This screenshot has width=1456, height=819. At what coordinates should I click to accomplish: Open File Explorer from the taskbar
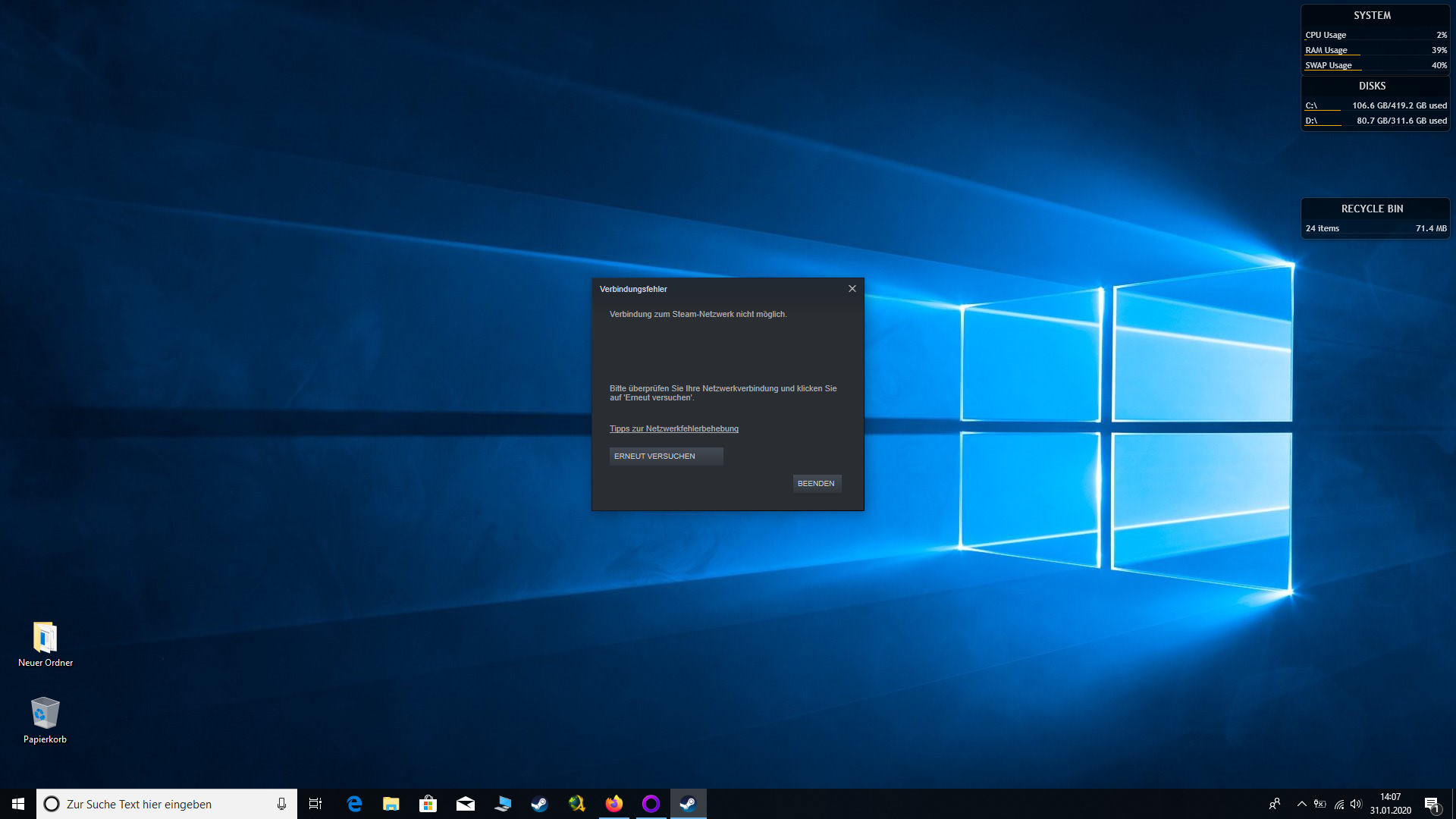click(x=391, y=803)
